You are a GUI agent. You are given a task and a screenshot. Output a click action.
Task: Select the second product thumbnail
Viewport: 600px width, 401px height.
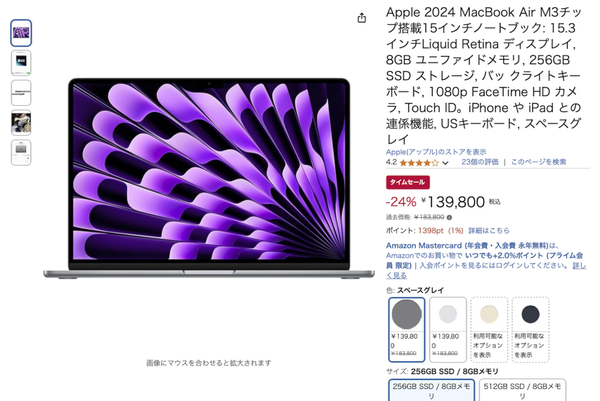21,63
